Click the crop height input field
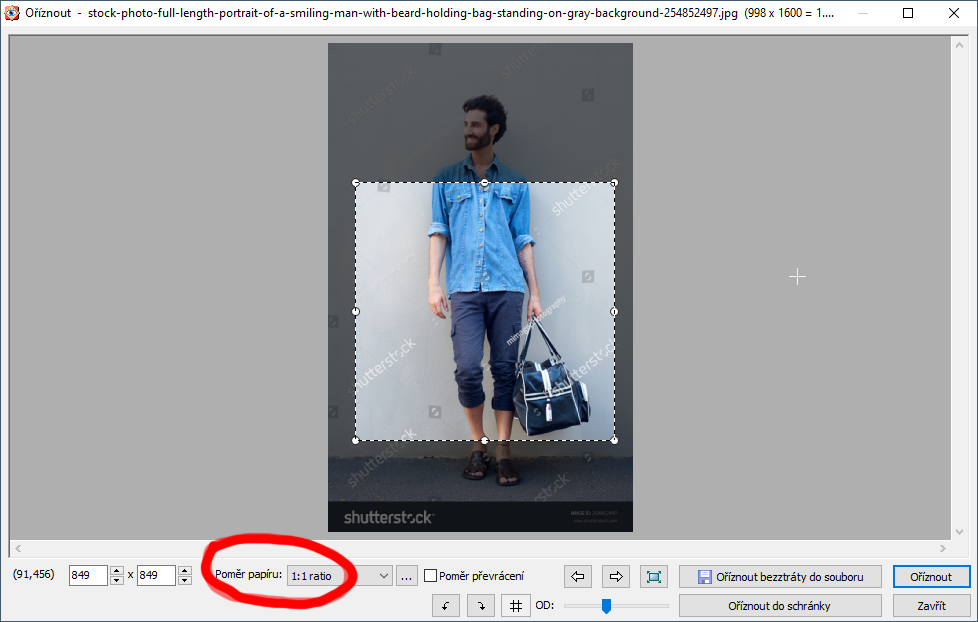The width and height of the screenshot is (978, 622). [x=155, y=576]
